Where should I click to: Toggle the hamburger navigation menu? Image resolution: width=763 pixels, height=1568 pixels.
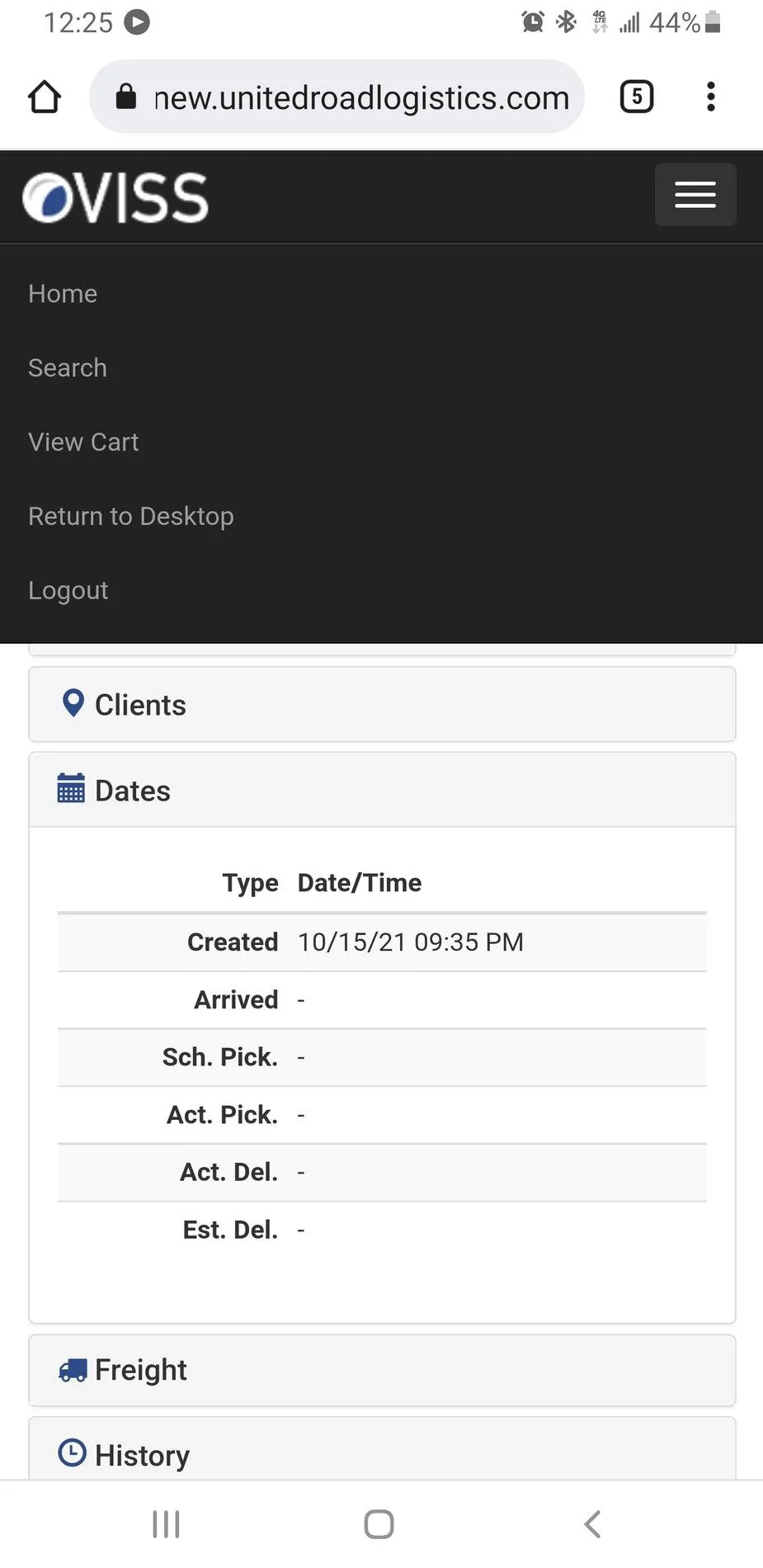pyautogui.click(x=695, y=195)
